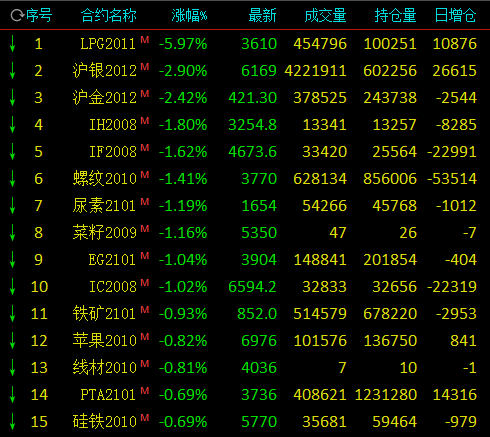Screen dimensions: 490x437
Task: Sort by the 成交量 column header
Action: (325, 15)
